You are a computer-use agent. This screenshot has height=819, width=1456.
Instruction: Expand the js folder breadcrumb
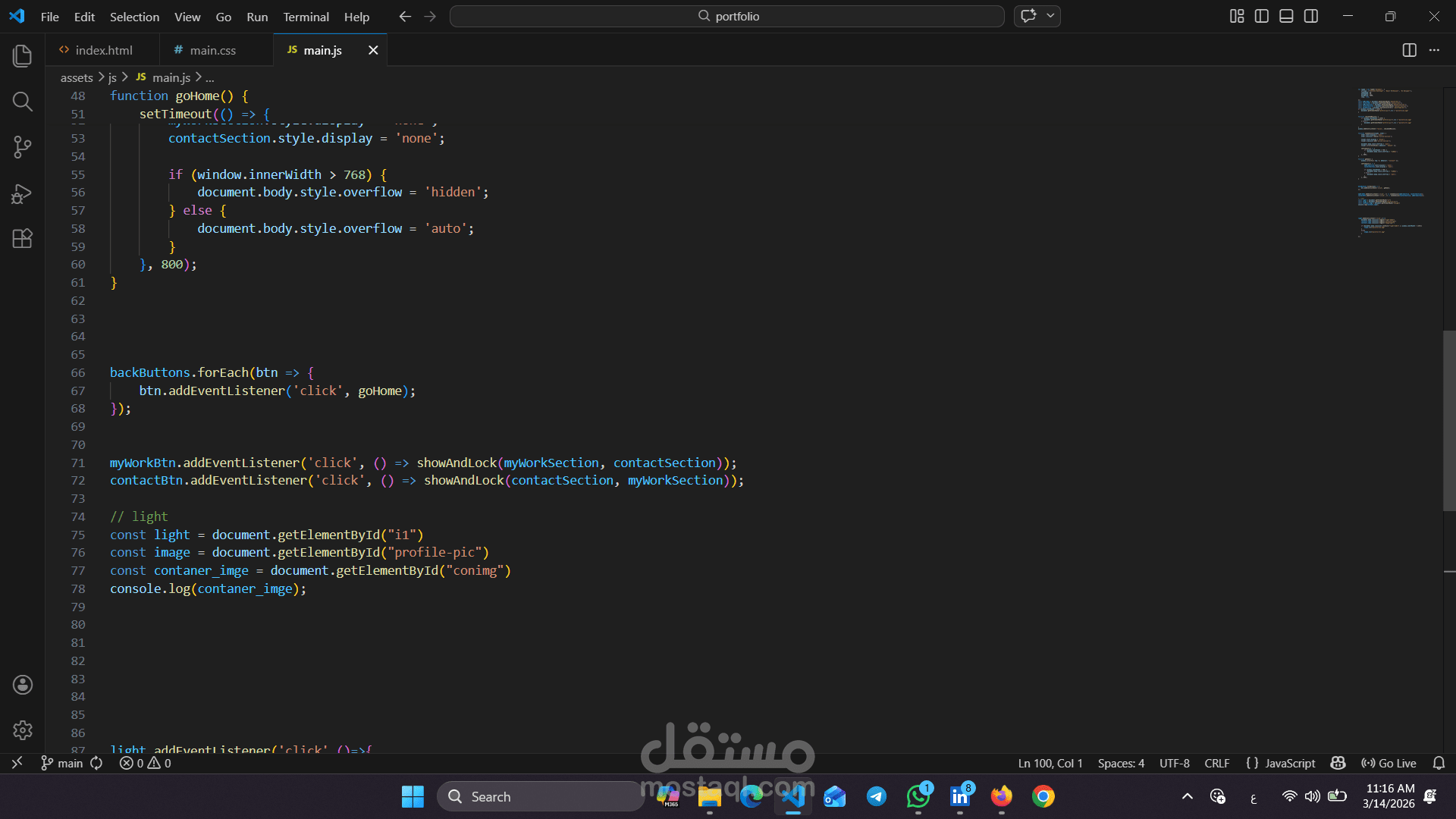click(x=112, y=77)
